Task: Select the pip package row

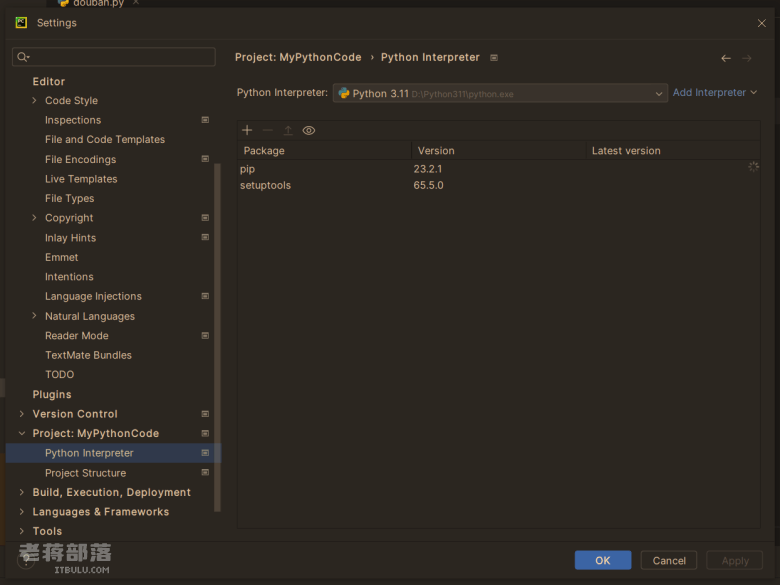Action: coord(498,169)
